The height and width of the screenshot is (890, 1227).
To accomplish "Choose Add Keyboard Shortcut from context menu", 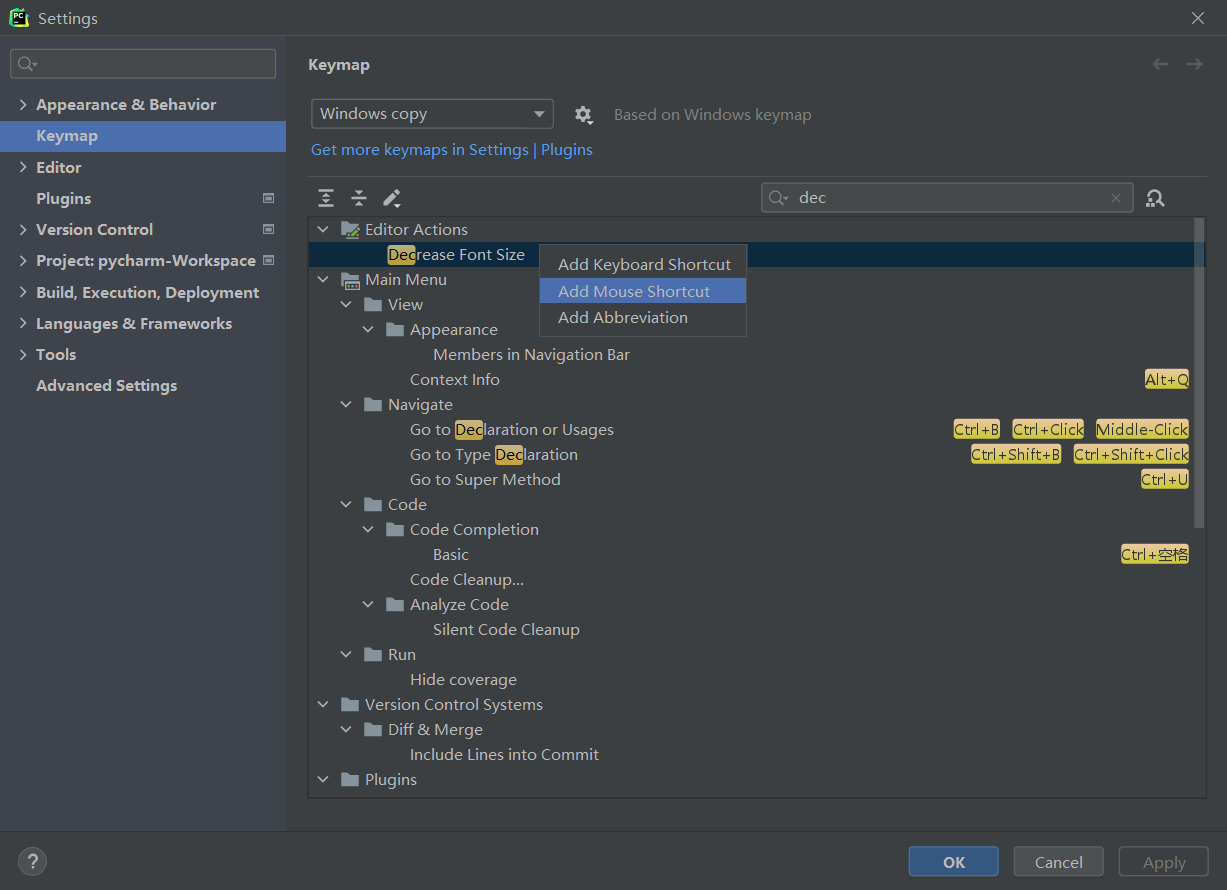I will (643, 265).
